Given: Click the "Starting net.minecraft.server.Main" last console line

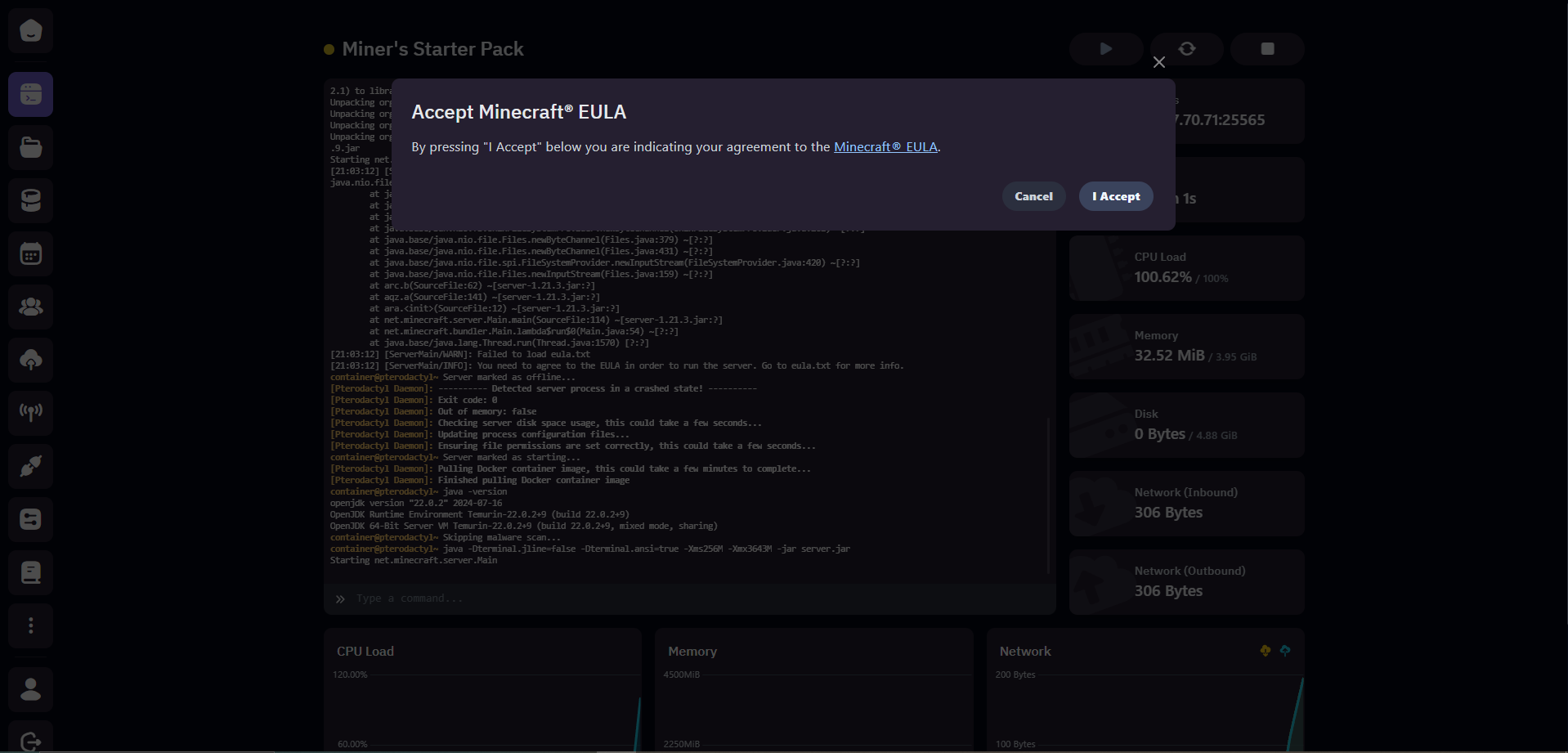Looking at the screenshot, I should point(414,560).
